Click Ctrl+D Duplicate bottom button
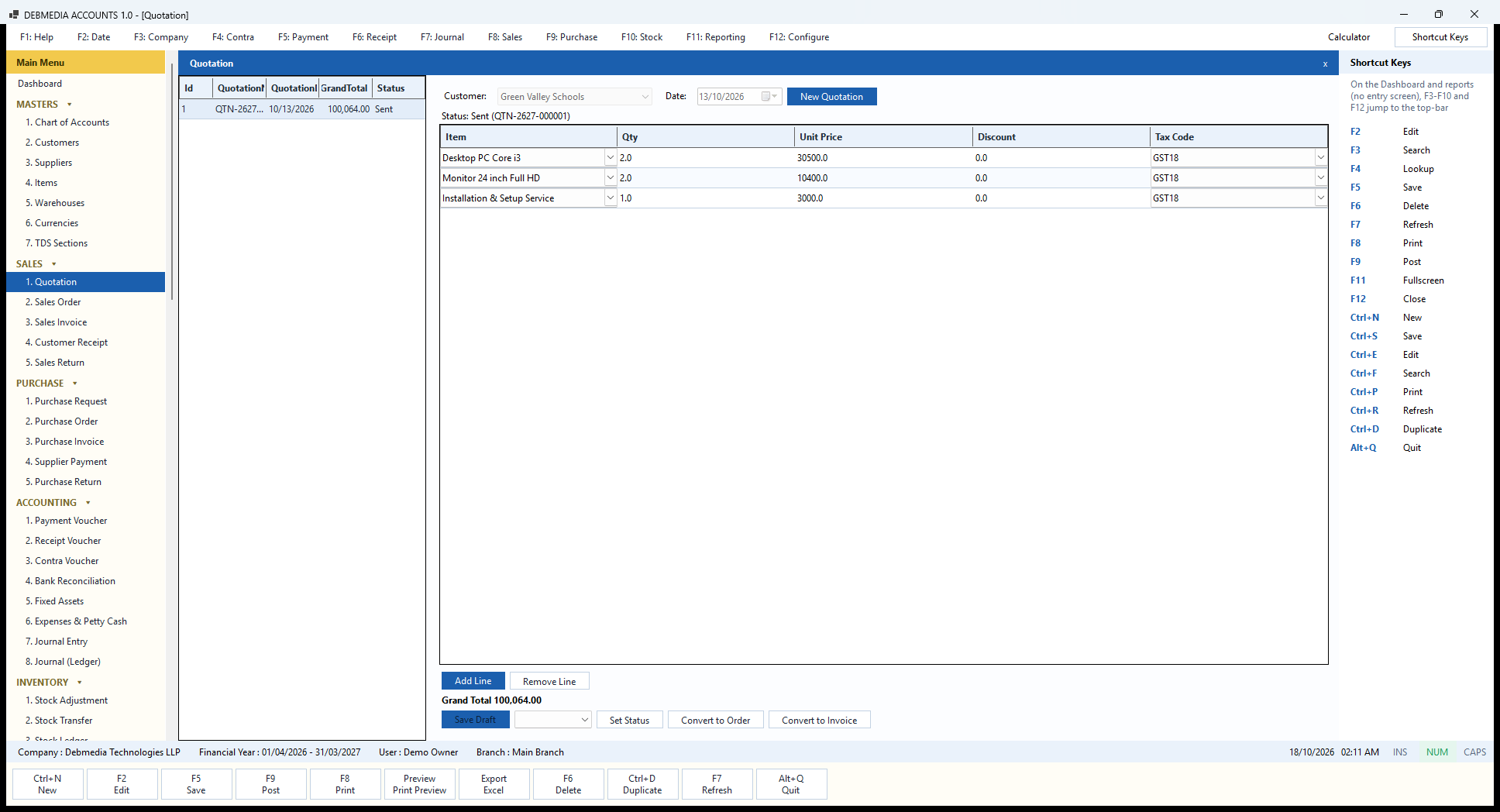The image size is (1500, 812). 642,784
